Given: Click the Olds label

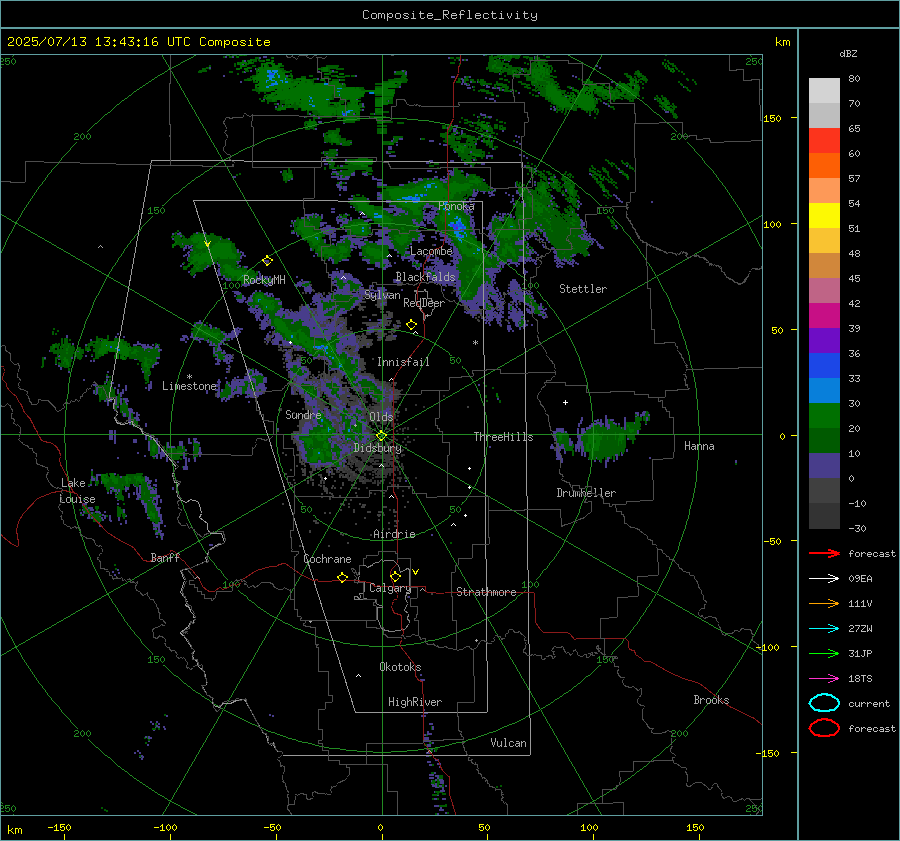Looking at the screenshot, I should (381, 416).
